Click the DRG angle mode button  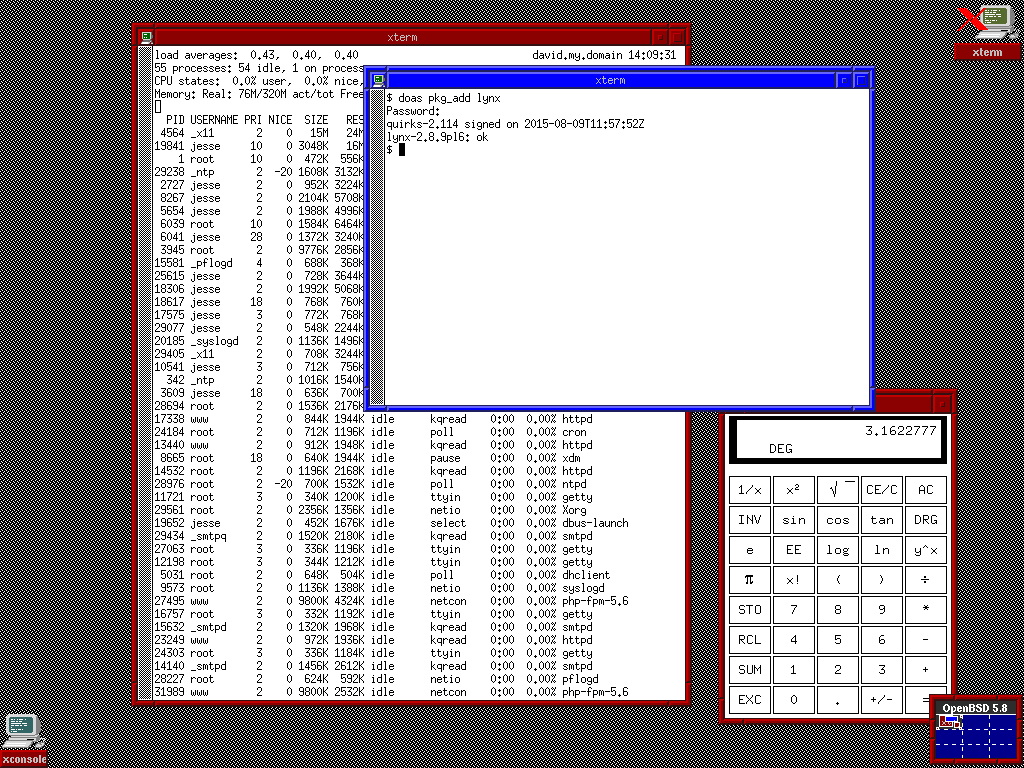point(925,520)
